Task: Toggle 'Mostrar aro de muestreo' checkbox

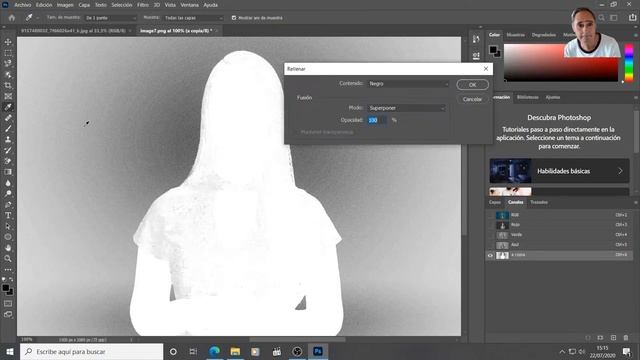Action: click(x=234, y=18)
